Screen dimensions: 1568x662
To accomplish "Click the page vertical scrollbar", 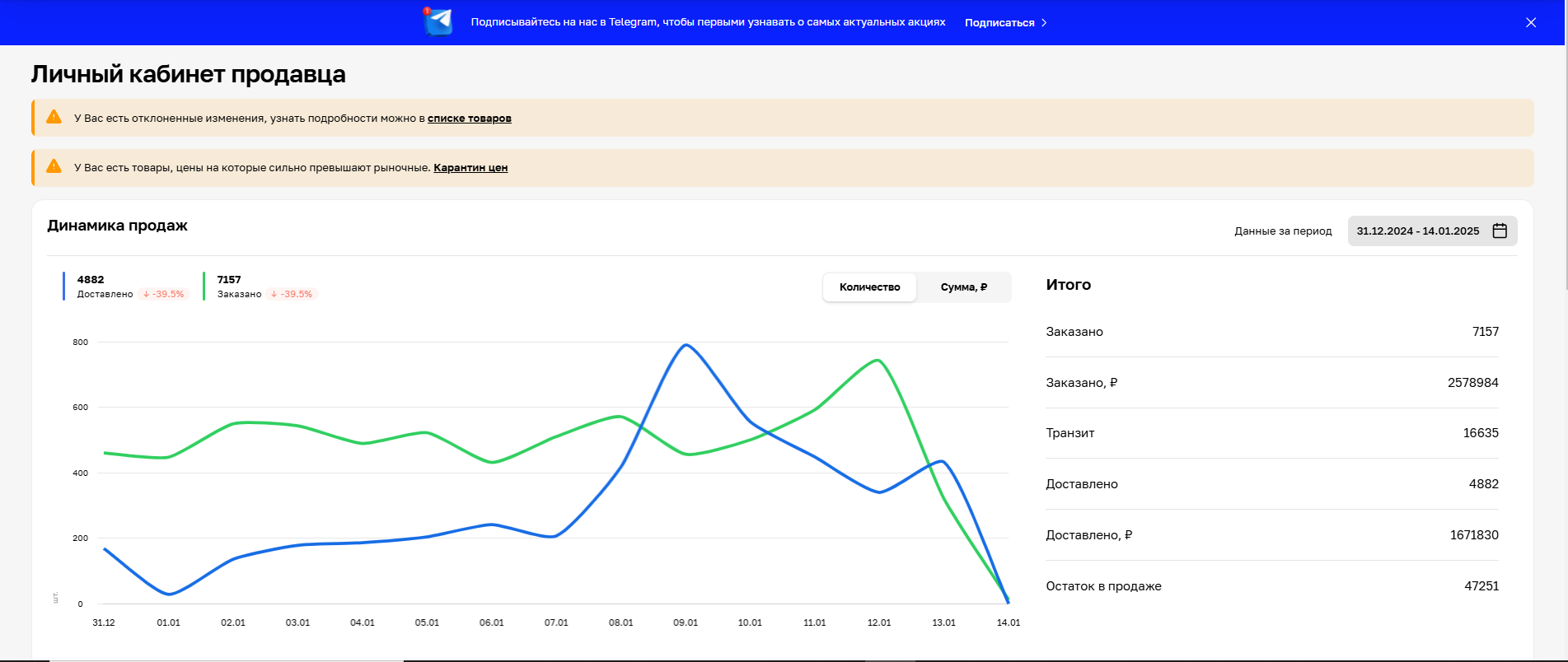I will [x=1565, y=145].
